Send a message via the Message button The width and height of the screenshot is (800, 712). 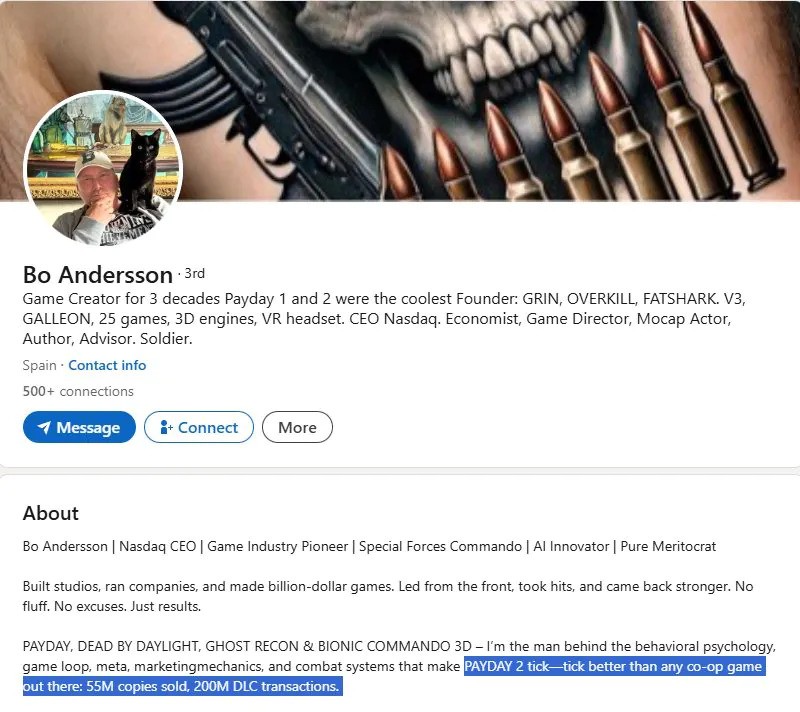[x=79, y=427]
